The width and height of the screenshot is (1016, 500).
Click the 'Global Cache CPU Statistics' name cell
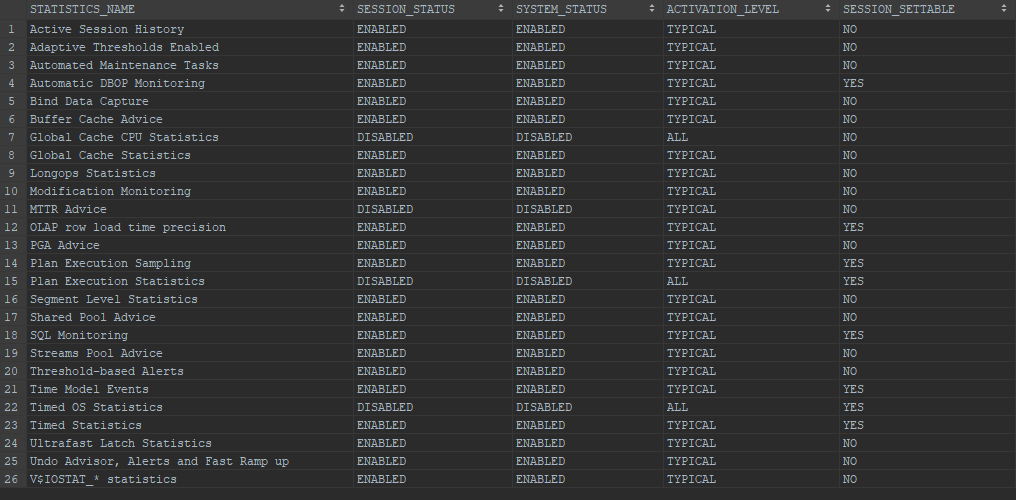pyautogui.click(x=123, y=137)
